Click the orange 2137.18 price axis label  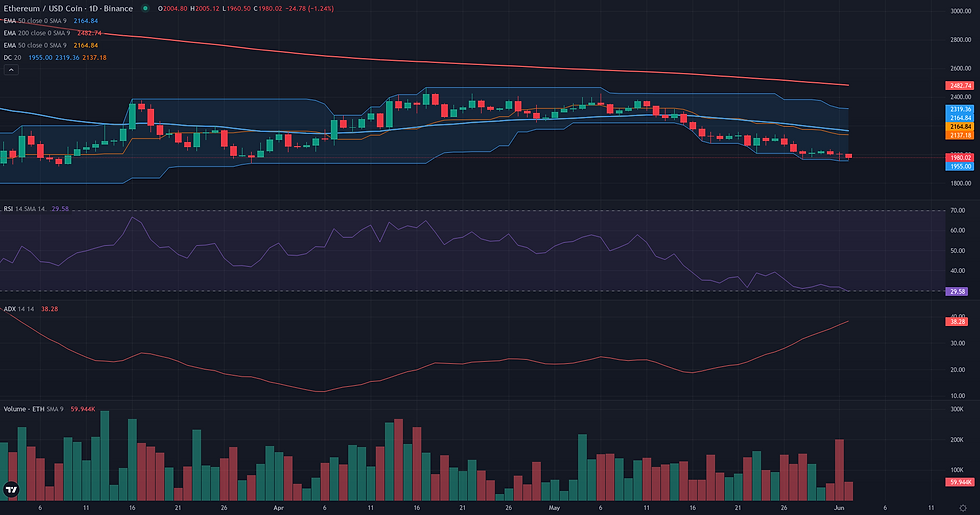pyautogui.click(x=960, y=135)
